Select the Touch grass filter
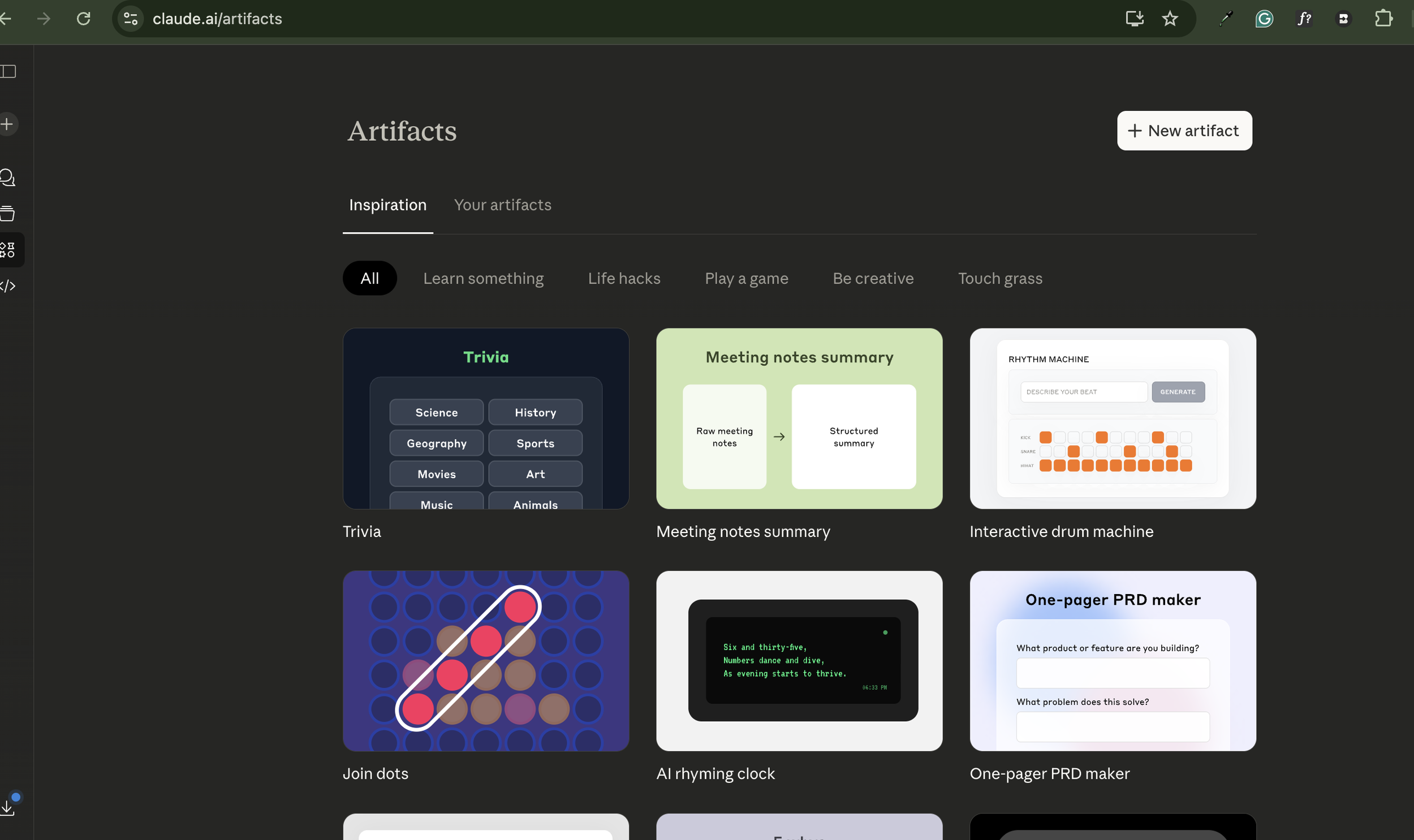Viewport: 1414px width, 840px height. [x=999, y=279]
